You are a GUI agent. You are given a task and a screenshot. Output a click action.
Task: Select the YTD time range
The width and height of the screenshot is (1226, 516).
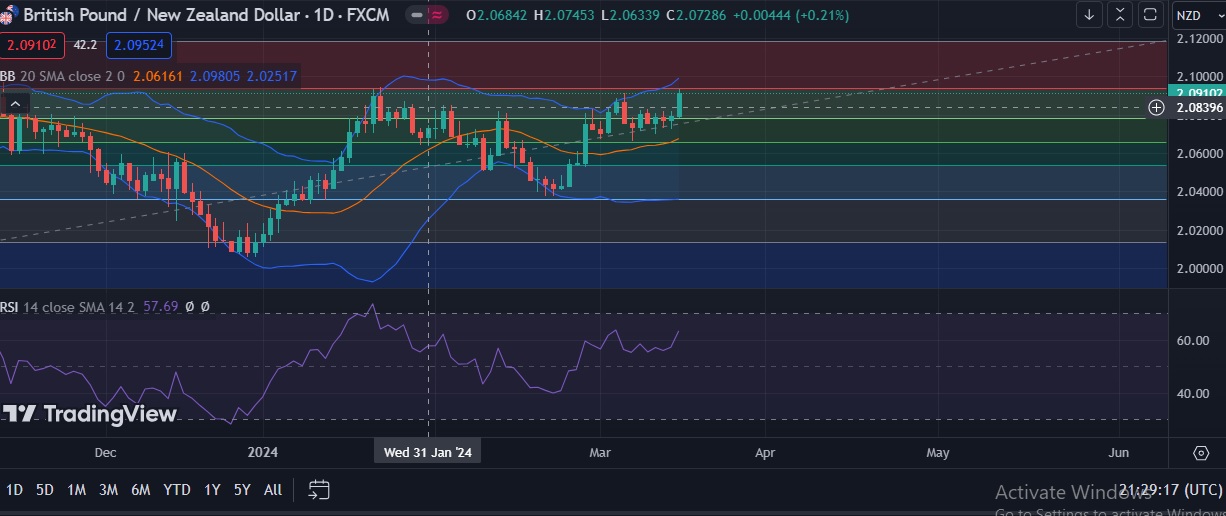click(177, 490)
